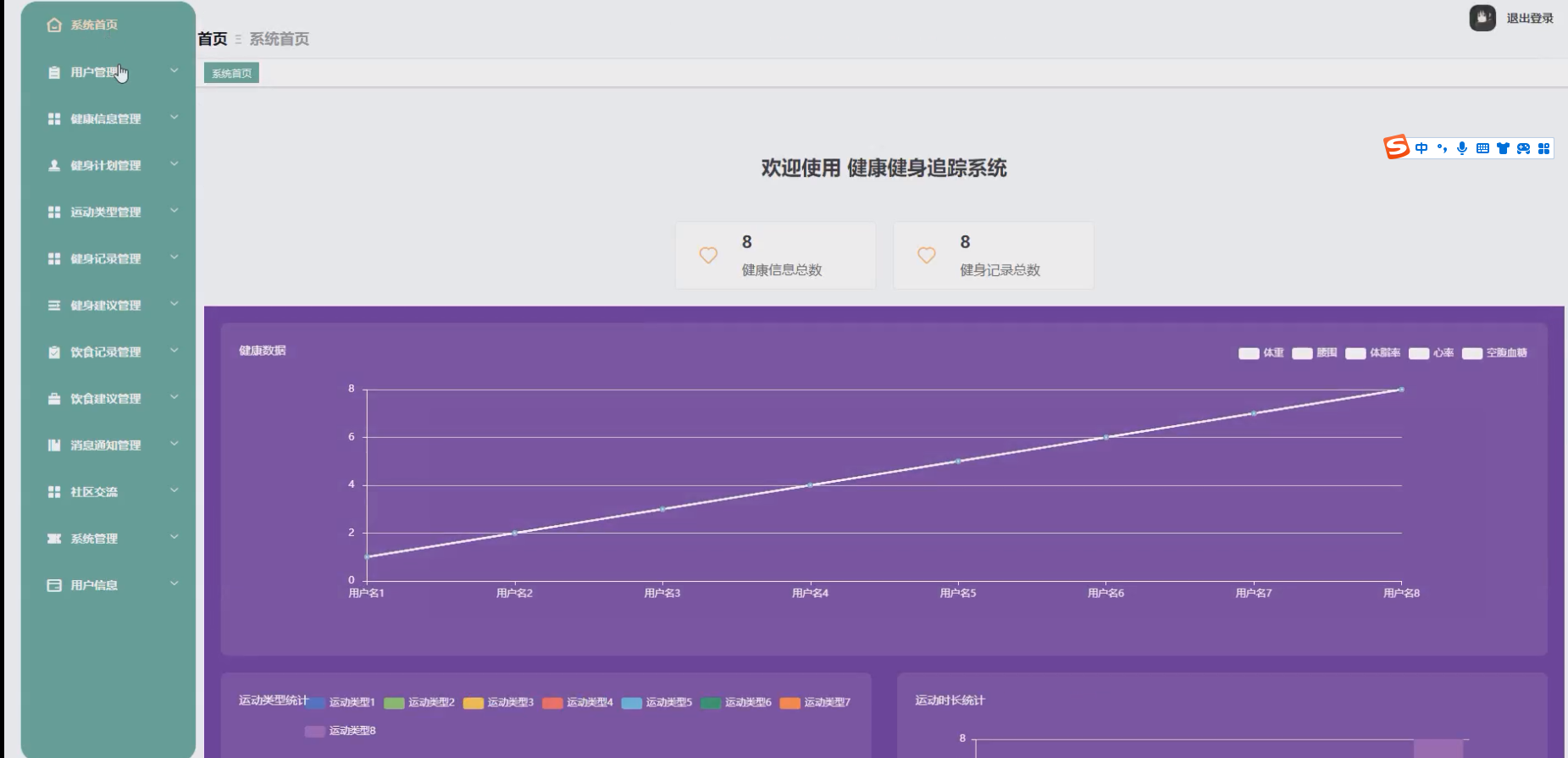This screenshot has width=1568, height=758.
Task: Expand the 运动类型管理 chevron arrow
Action: pos(175,210)
